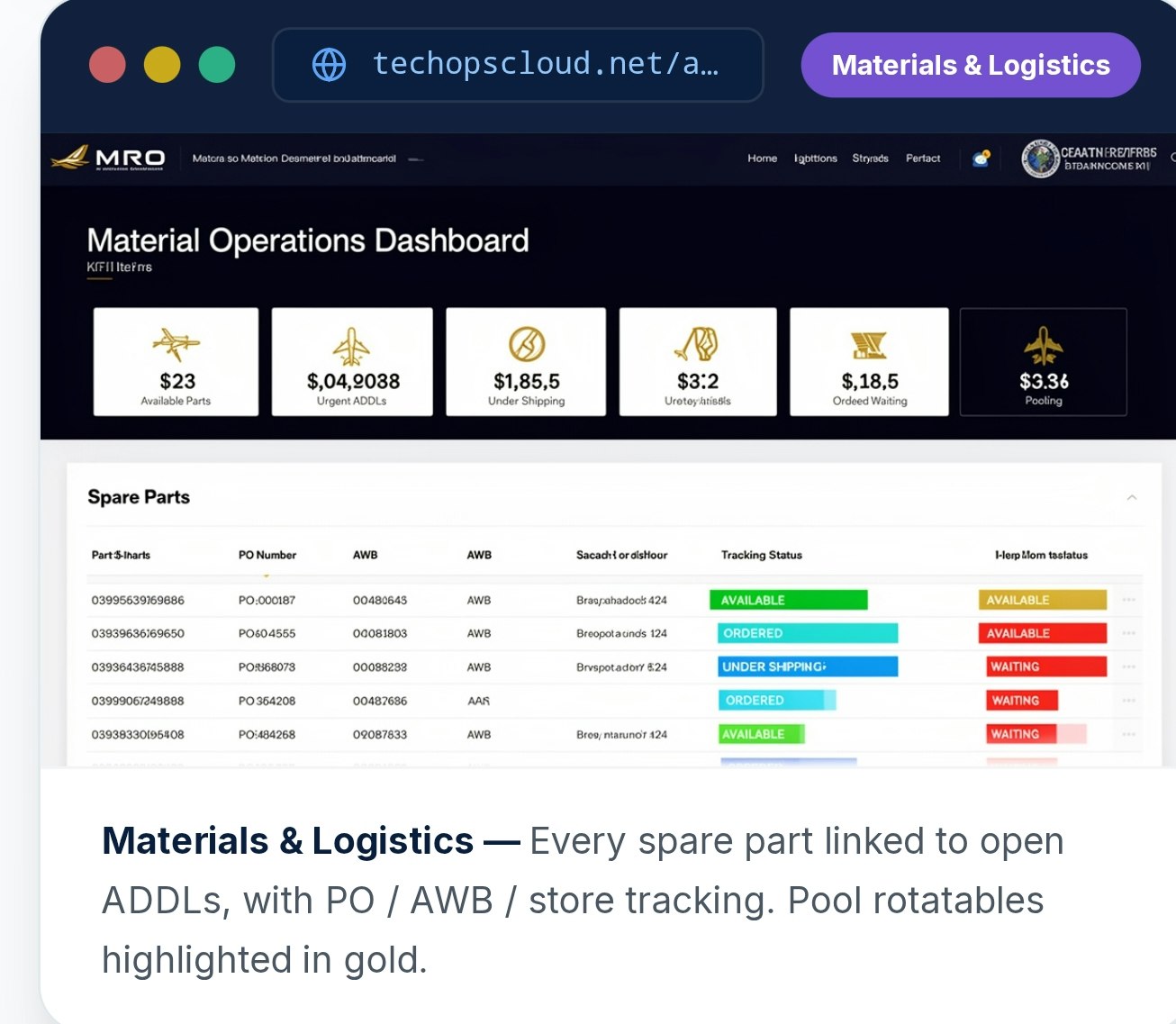Image resolution: width=1176 pixels, height=1024 pixels.
Task: Open row options dots for PO 364208
Action: tap(1129, 701)
